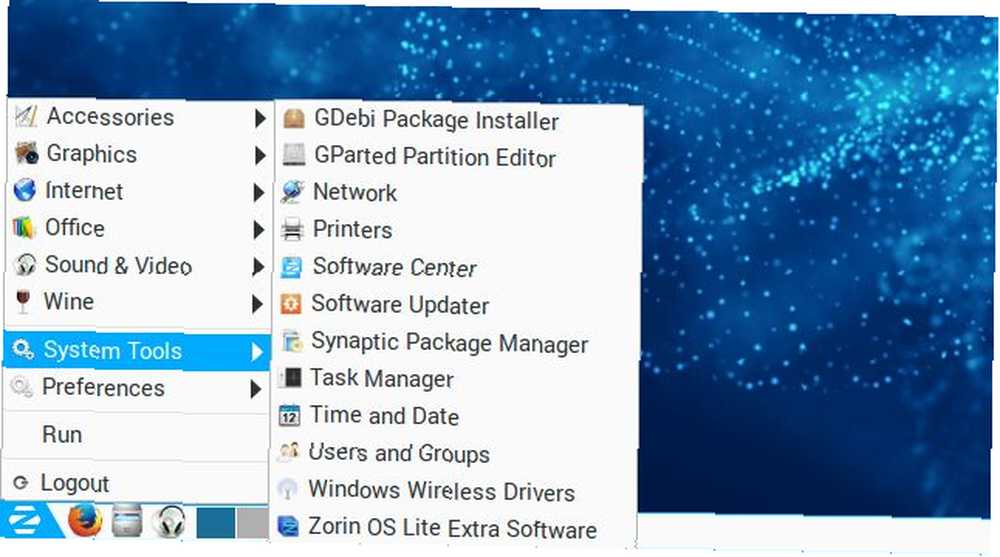This screenshot has width=1000, height=557.
Task: Open the Printers entry
Action: tap(456, 230)
